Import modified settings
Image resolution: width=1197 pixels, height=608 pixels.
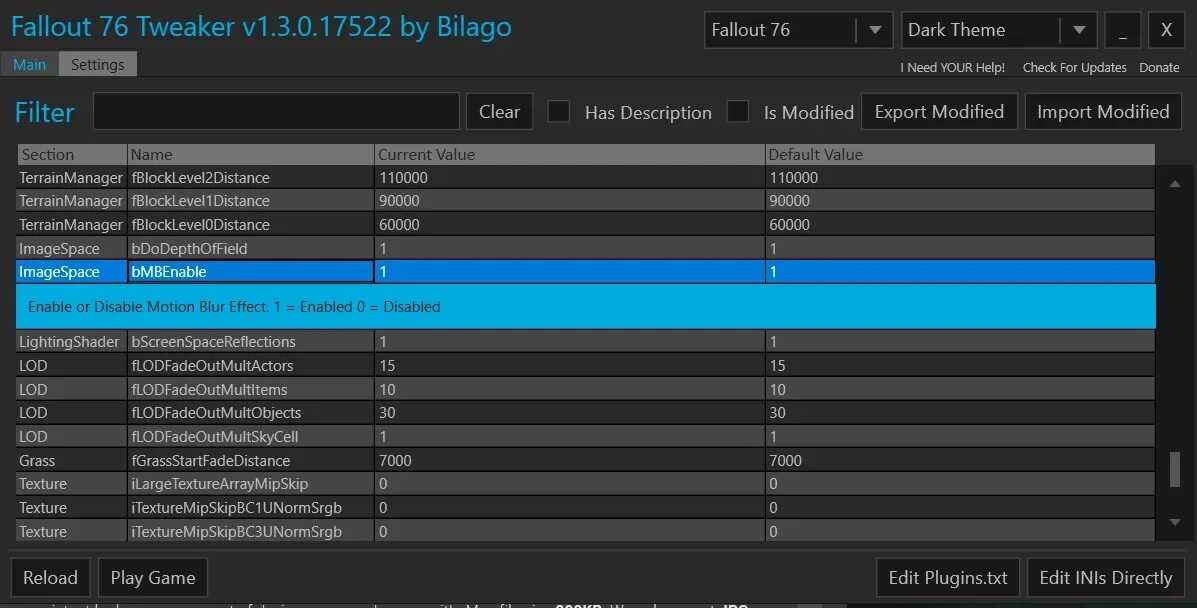pos(1103,112)
